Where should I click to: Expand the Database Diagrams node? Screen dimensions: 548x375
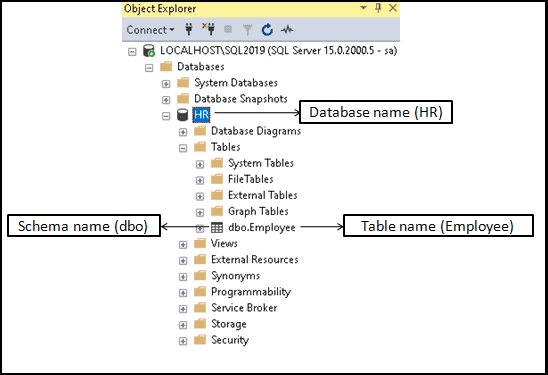coord(183,132)
